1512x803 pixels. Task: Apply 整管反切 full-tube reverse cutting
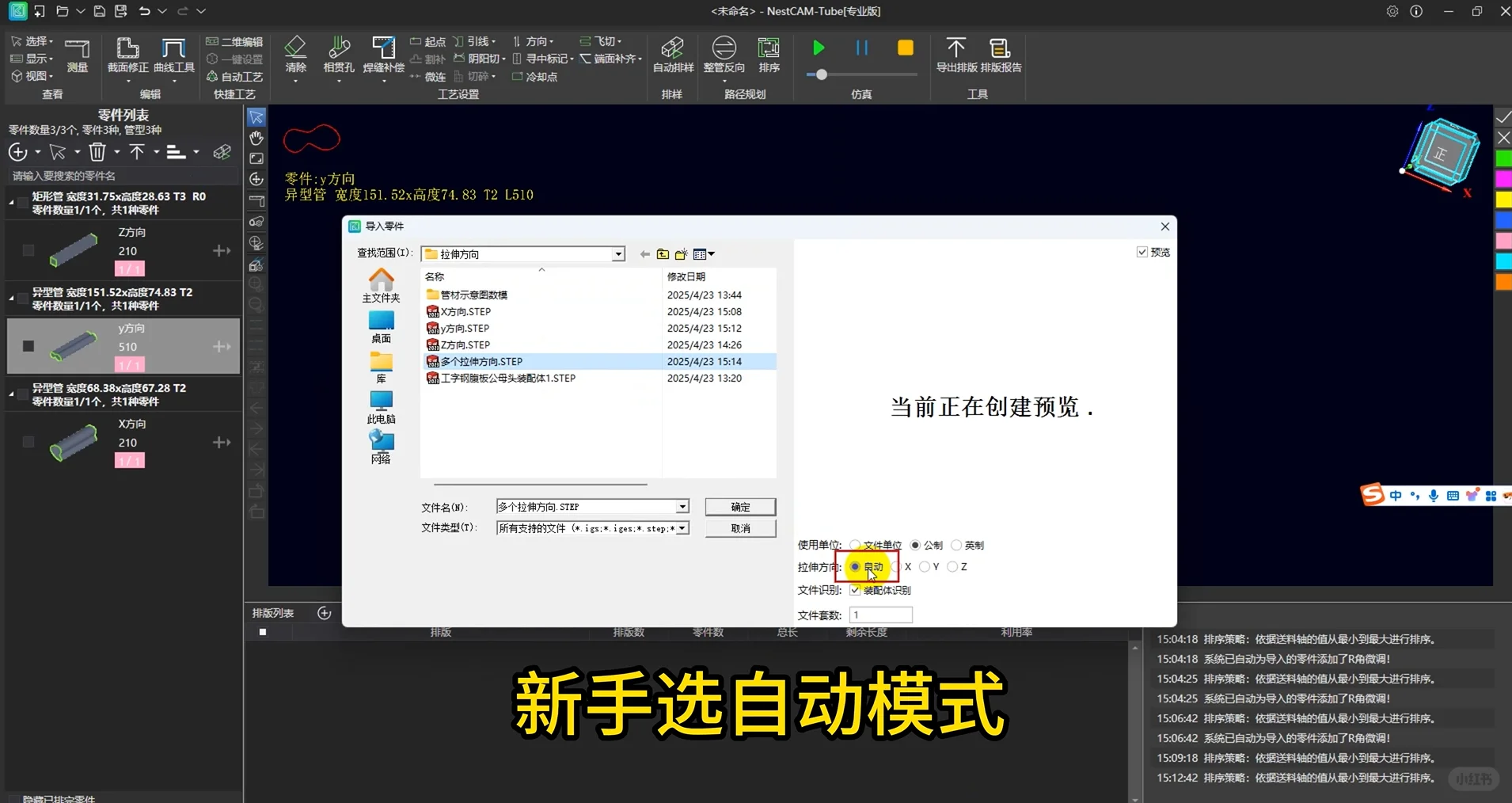(x=723, y=55)
